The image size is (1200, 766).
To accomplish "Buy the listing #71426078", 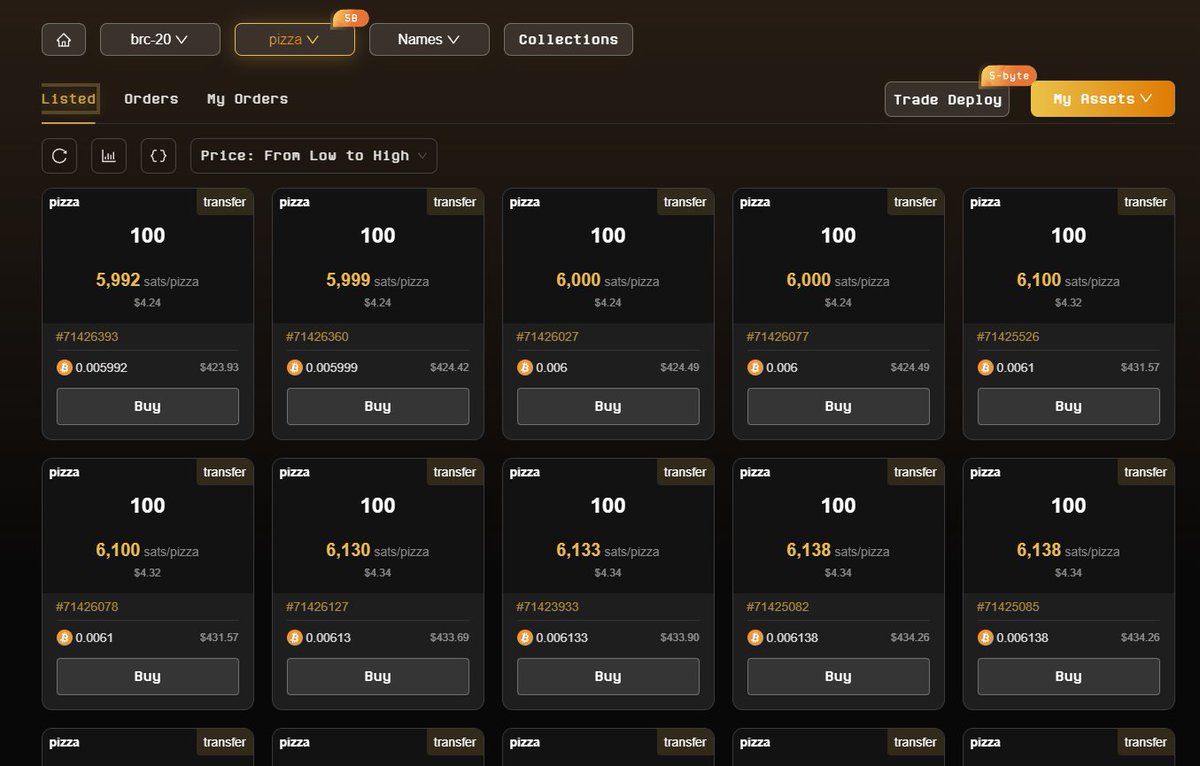I will [148, 677].
